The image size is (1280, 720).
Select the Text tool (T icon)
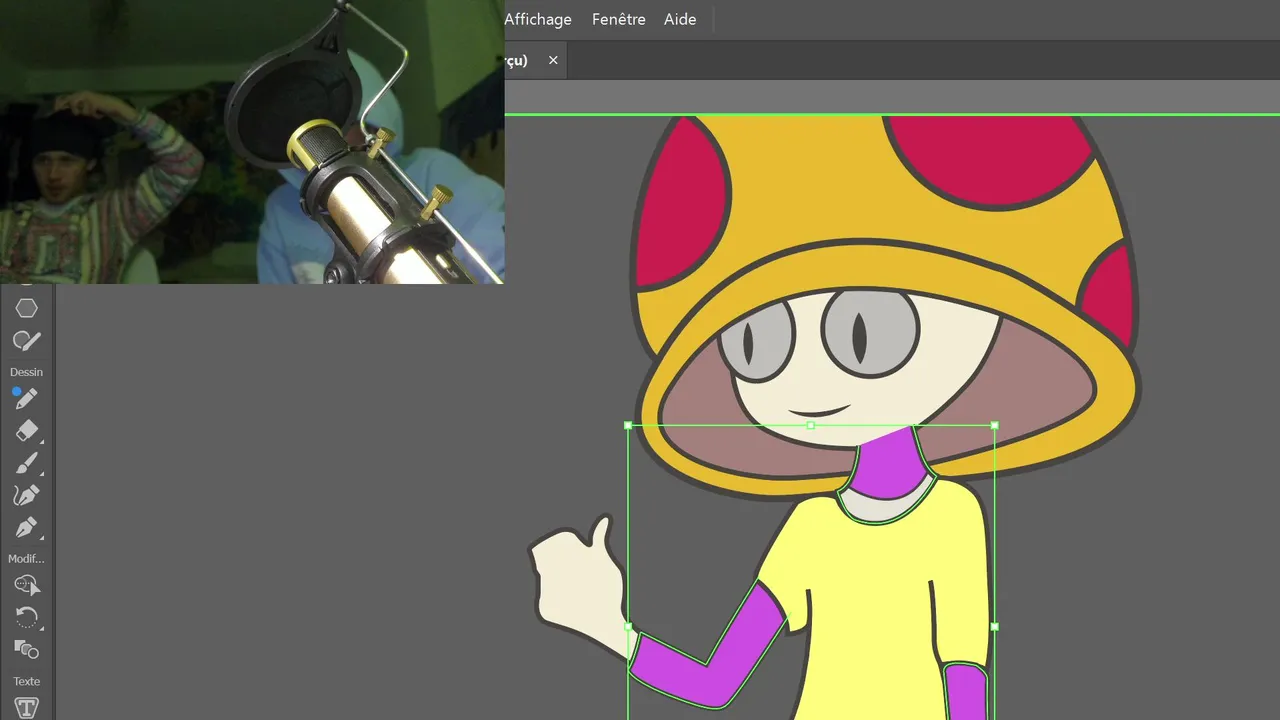(26, 707)
